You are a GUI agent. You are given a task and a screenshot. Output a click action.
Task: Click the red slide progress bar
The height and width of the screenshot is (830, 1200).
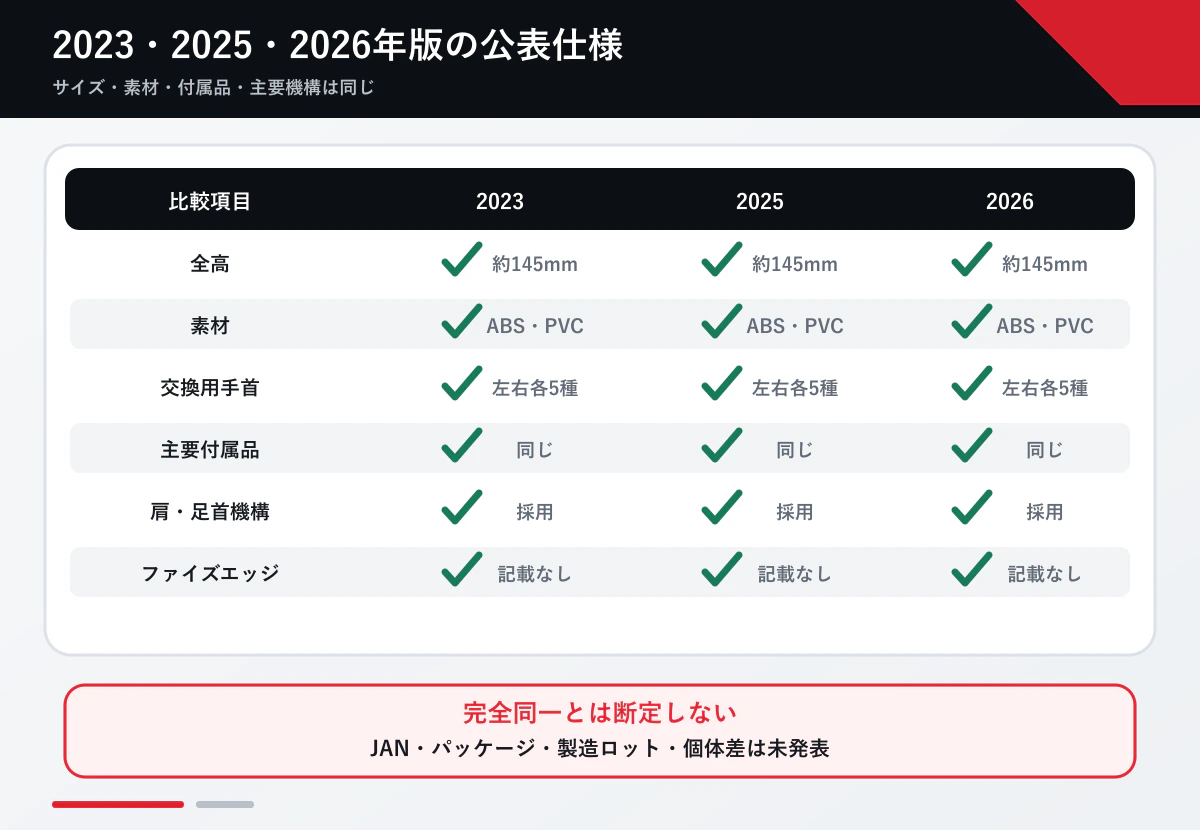coord(118,804)
